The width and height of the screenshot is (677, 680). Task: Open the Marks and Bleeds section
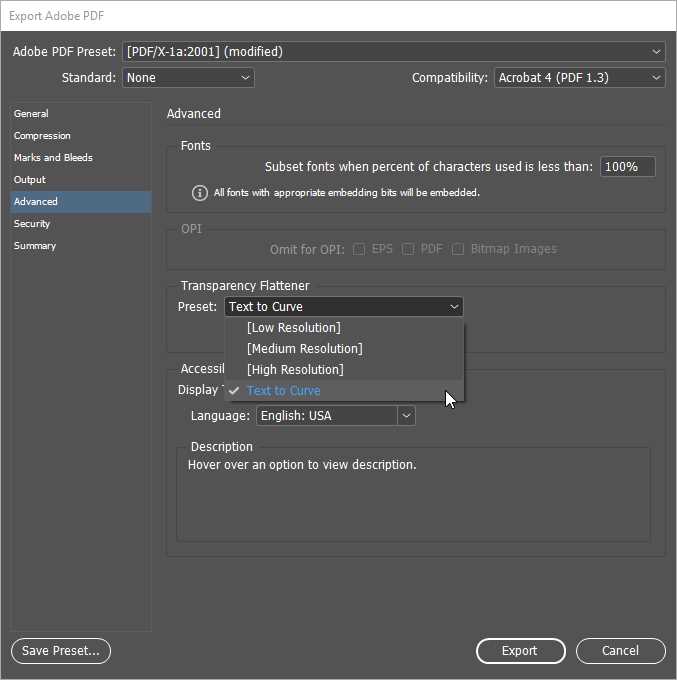[x=53, y=158]
